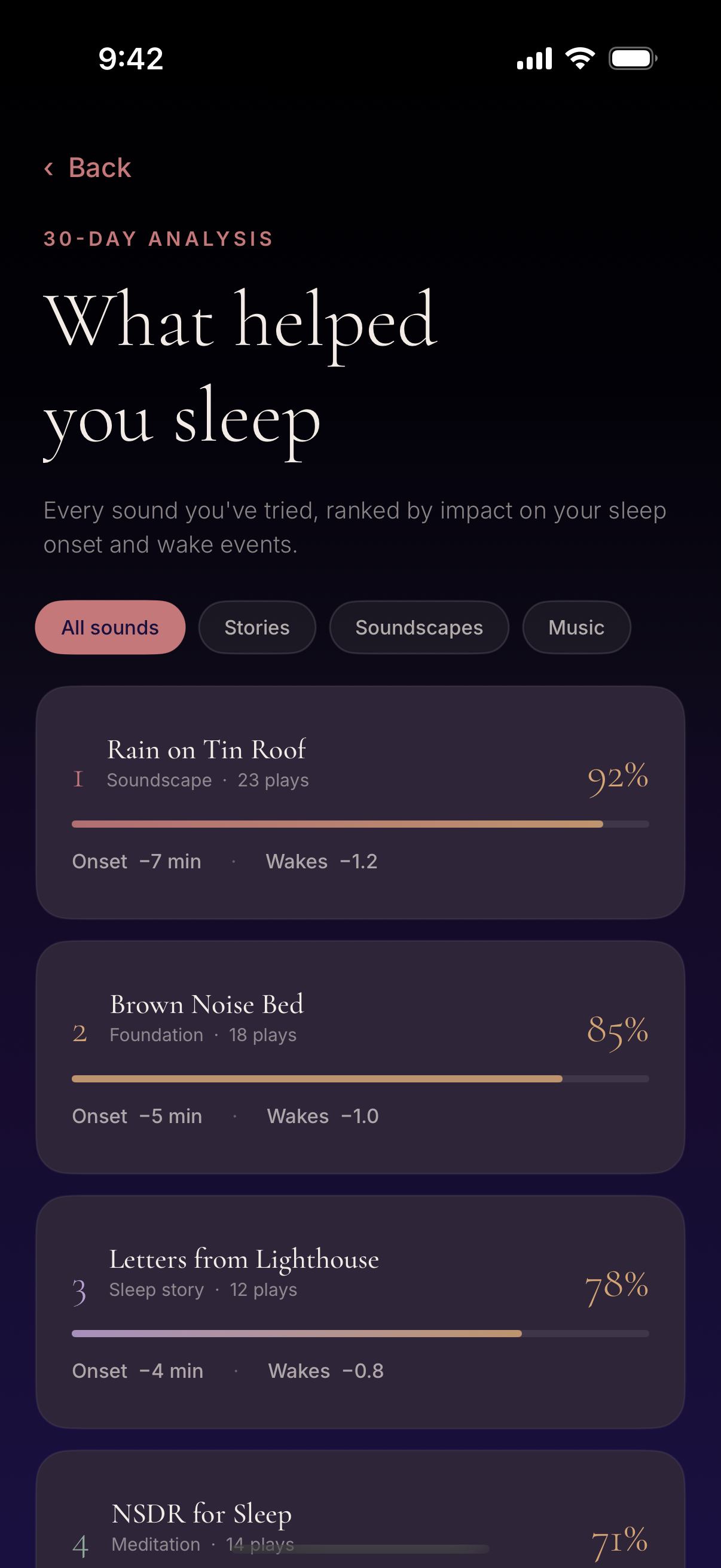Show only Music sounds
Viewport: 721px width, 1568px height.
click(576, 627)
